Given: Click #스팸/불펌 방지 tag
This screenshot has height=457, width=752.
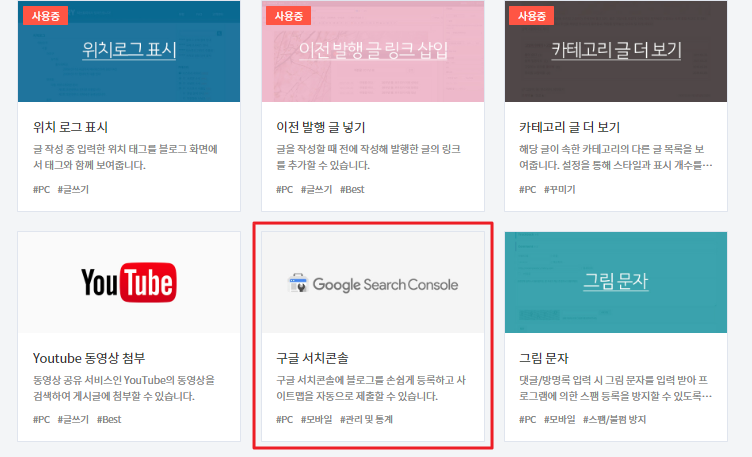Looking at the screenshot, I should point(614,420).
